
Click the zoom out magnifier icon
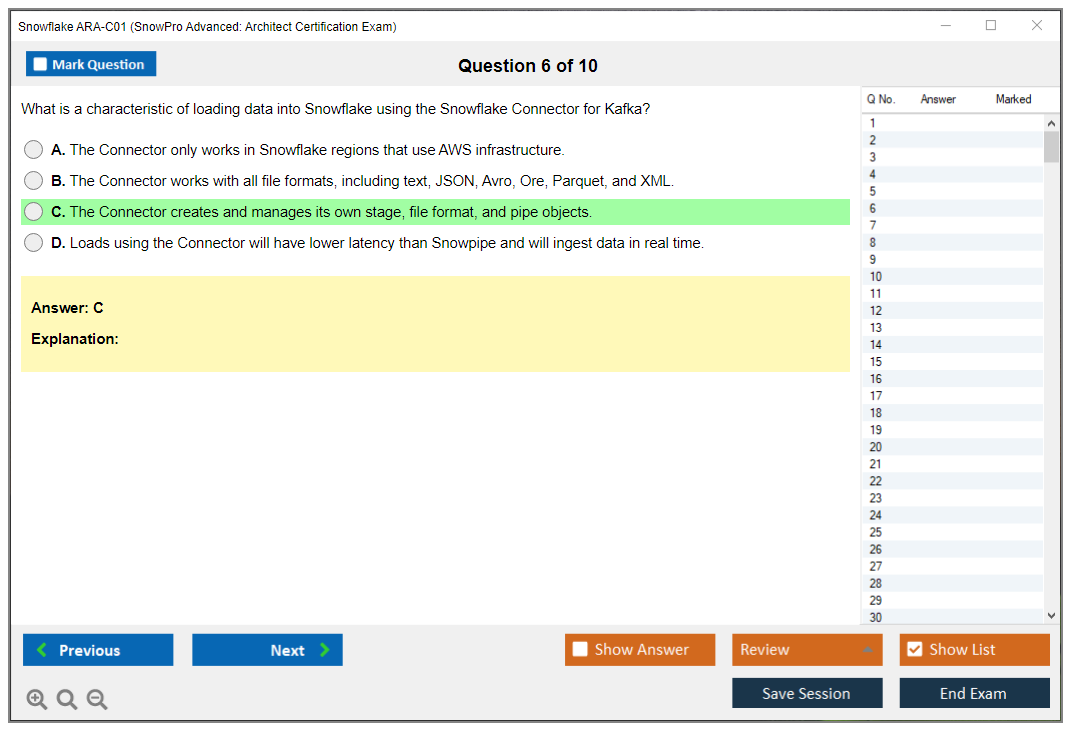pos(97,700)
